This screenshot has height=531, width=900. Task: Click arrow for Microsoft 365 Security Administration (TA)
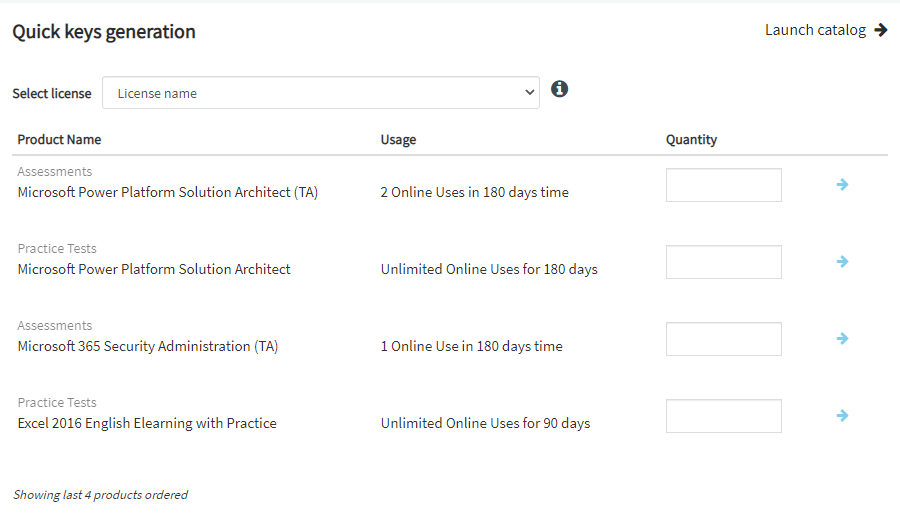click(842, 339)
